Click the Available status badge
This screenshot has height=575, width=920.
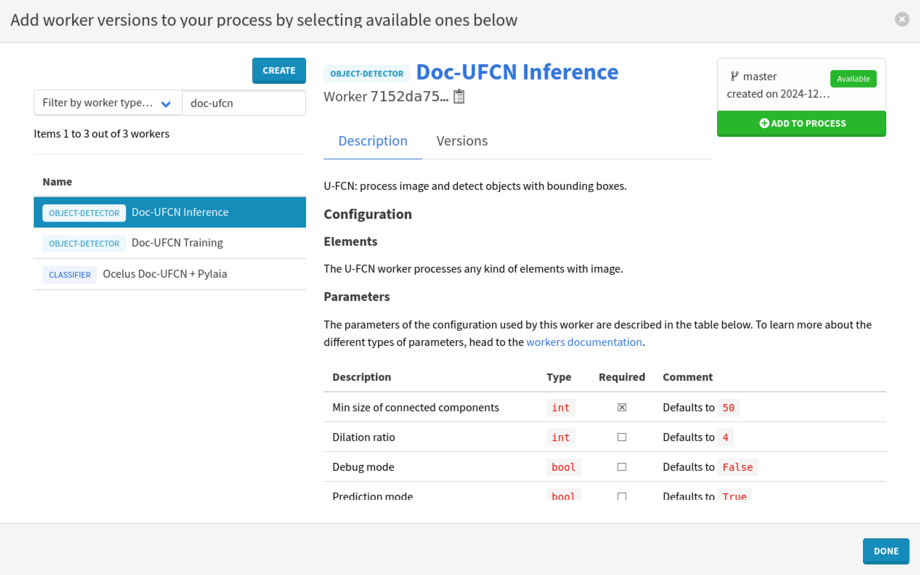pos(852,79)
